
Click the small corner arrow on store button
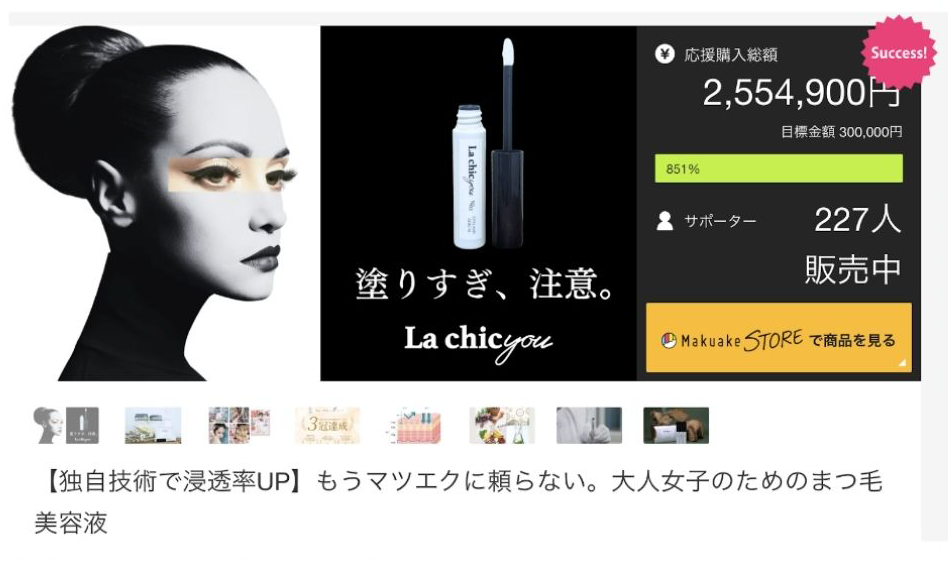point(903,363)
